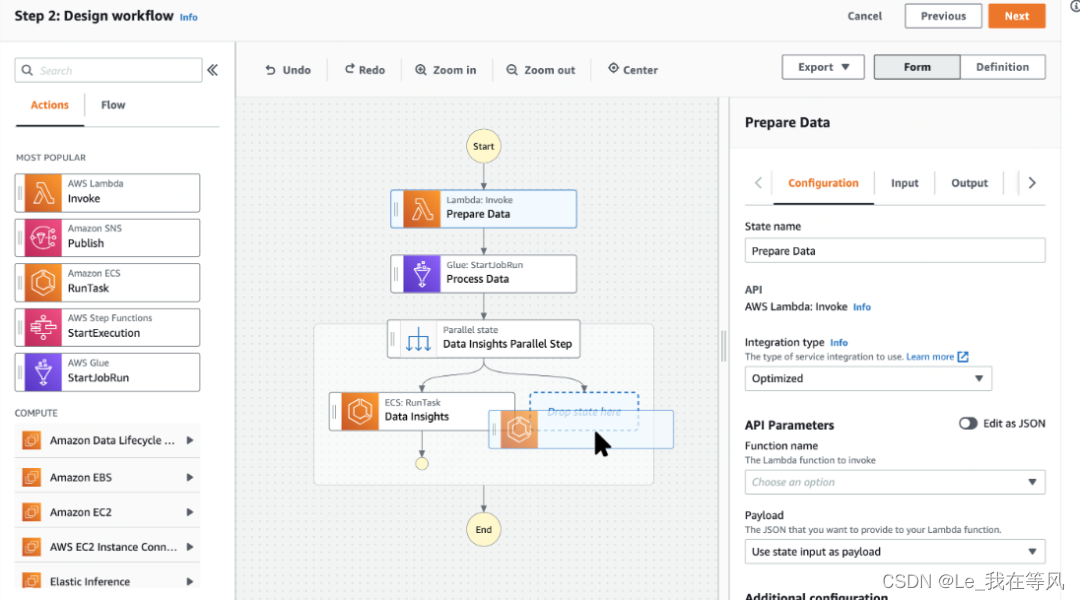Click the AWS EC2 Instance Connect service icon
The height and width of the screenshot is (600, 1080).
coord(31,547)
